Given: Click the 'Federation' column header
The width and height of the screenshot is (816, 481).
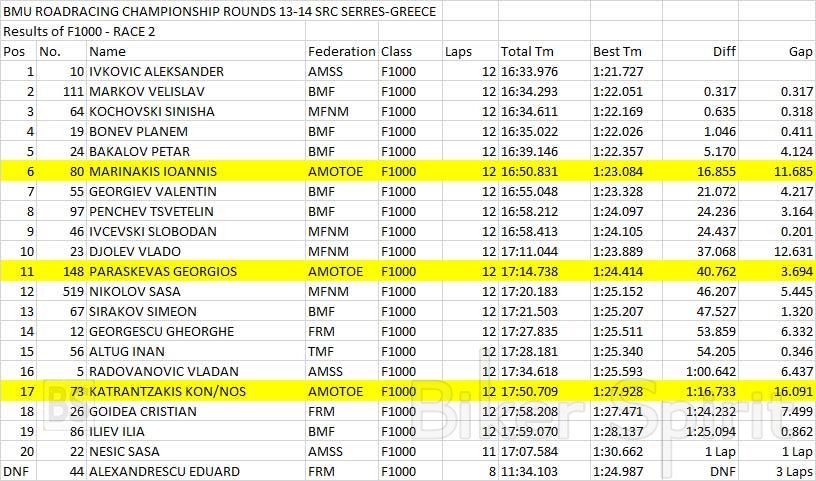Looking at the screenshot, I should click(x=341, y=51).
